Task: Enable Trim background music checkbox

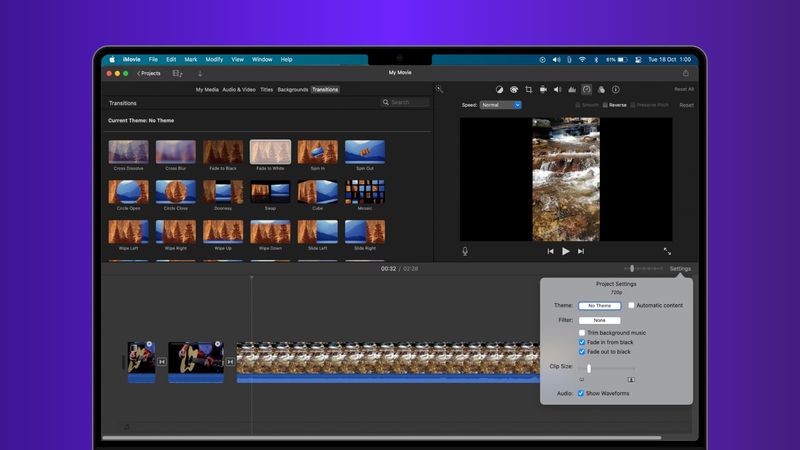Action: 582,333
